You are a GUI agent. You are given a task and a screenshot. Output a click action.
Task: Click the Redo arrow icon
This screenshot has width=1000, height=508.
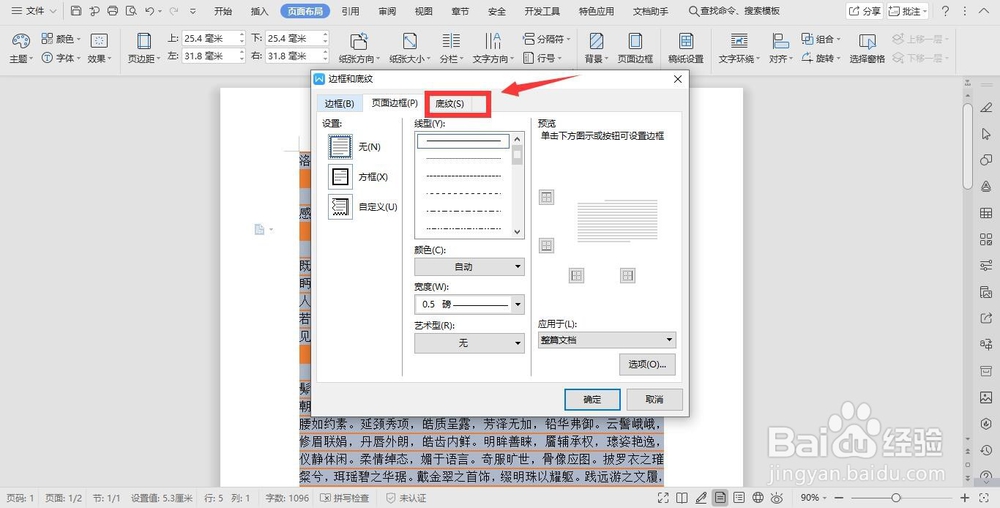tap(173, 11)
